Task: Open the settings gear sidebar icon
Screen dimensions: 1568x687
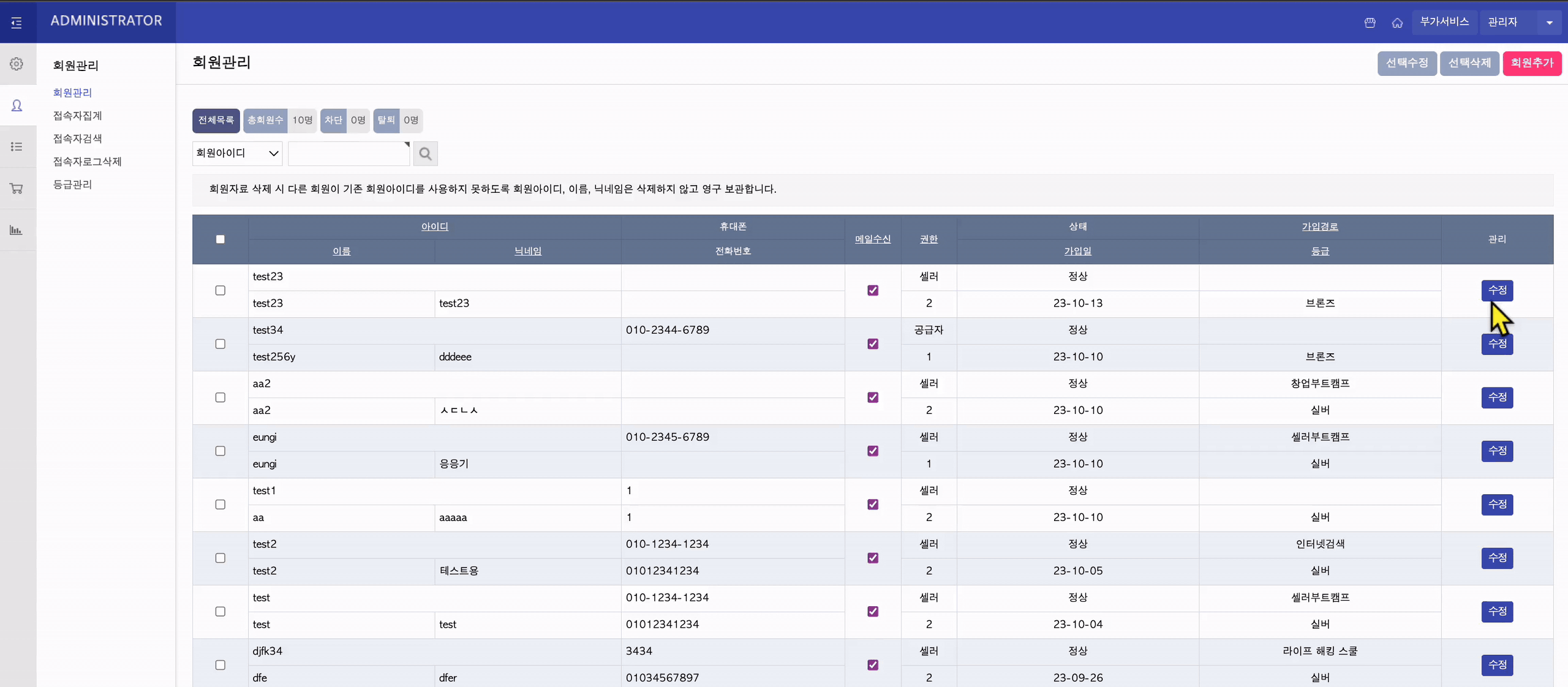Action: pyautogui.click(x=17, y=64)
